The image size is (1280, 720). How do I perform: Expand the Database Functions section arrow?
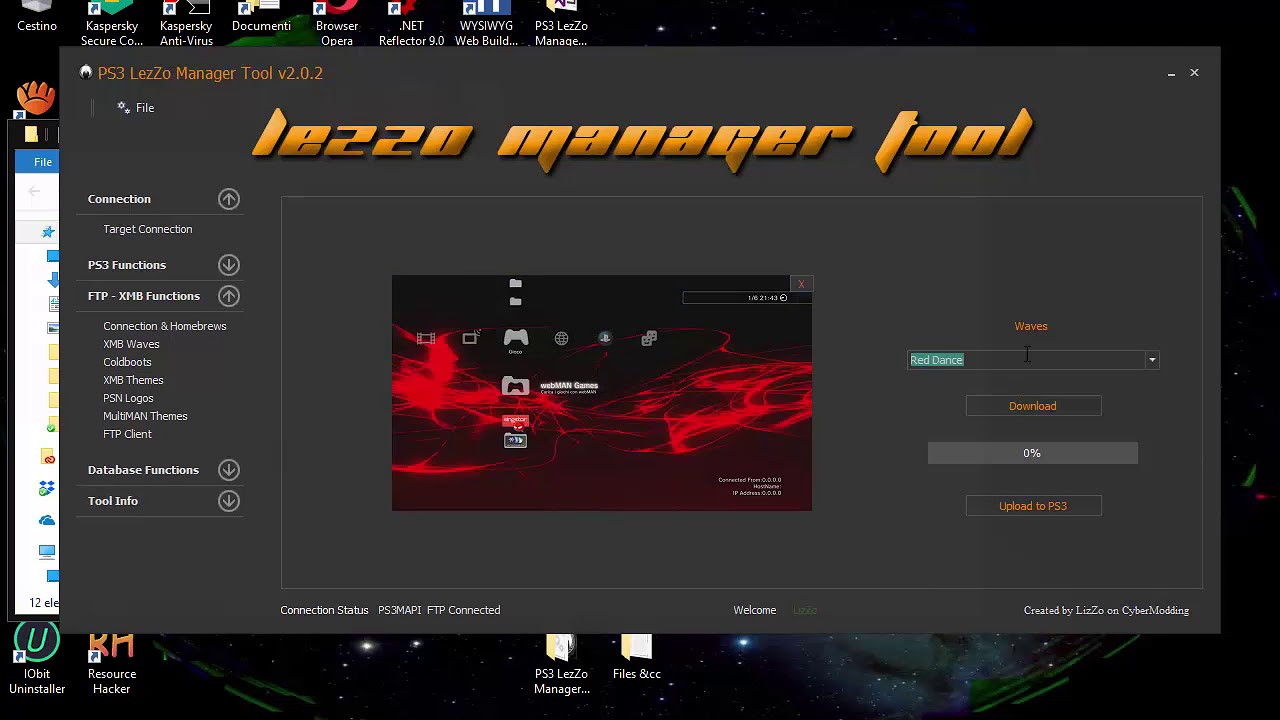[x=229, y=470]
